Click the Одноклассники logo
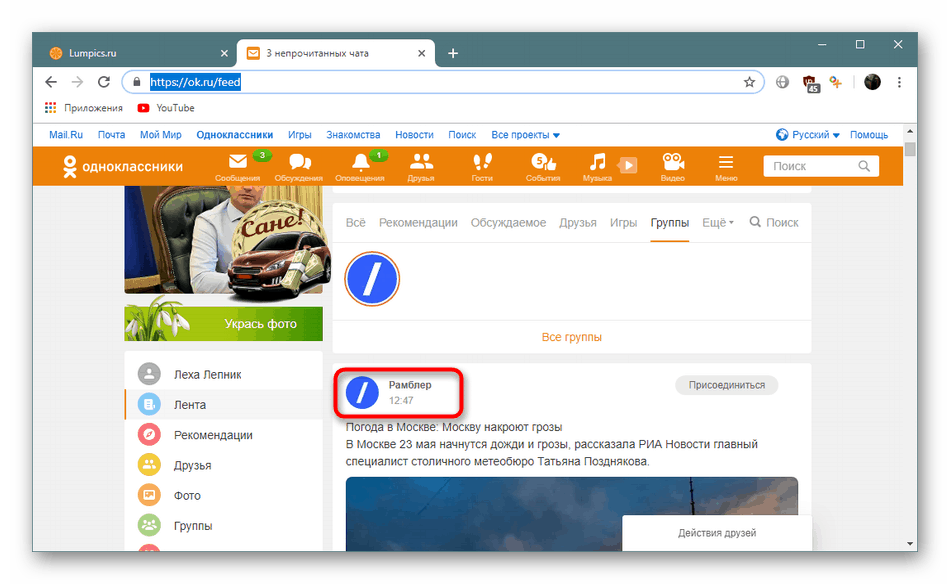This screenshot has width=950, height=584. tap(123, 167)
